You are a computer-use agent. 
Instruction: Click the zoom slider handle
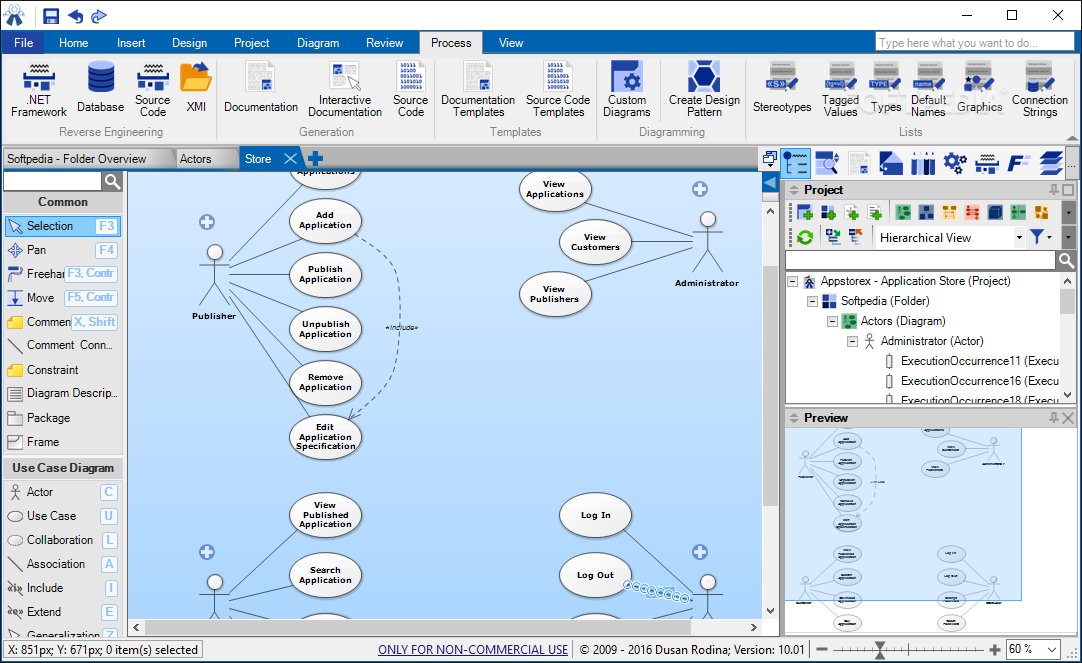point(880,650)
